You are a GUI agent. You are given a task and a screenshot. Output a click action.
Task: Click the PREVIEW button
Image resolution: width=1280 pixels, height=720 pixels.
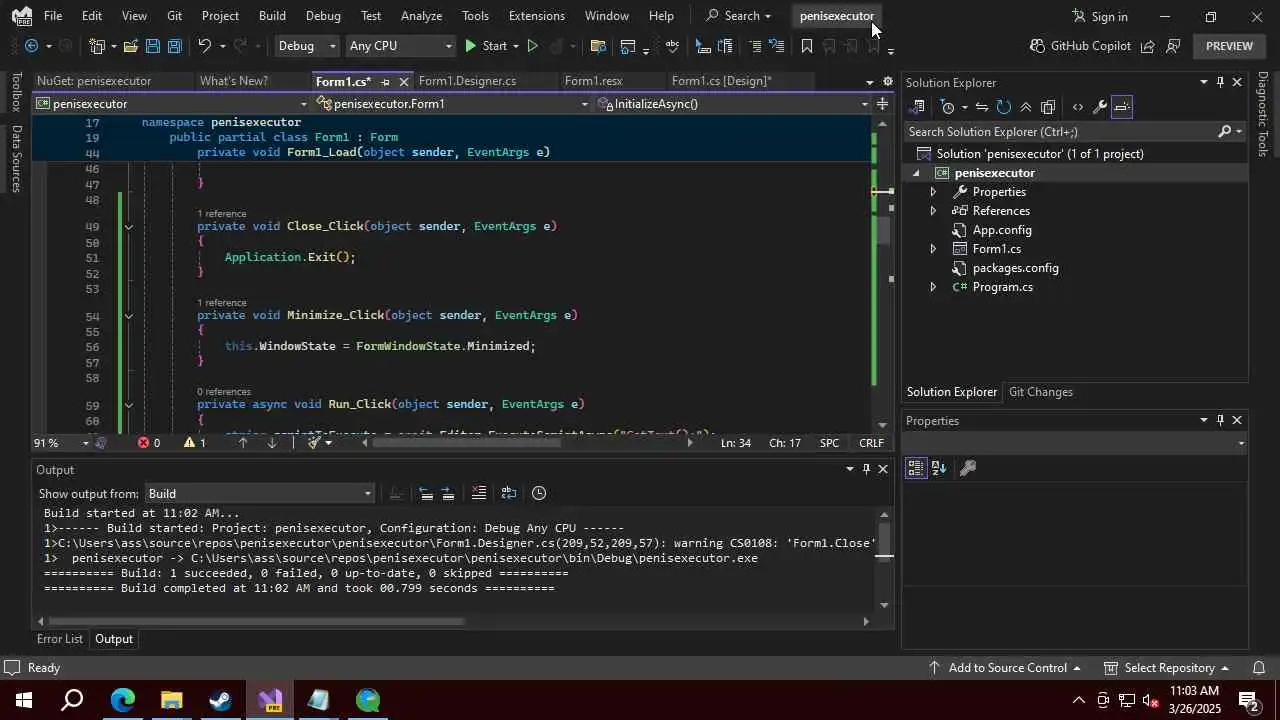[x=1229, y=46]
